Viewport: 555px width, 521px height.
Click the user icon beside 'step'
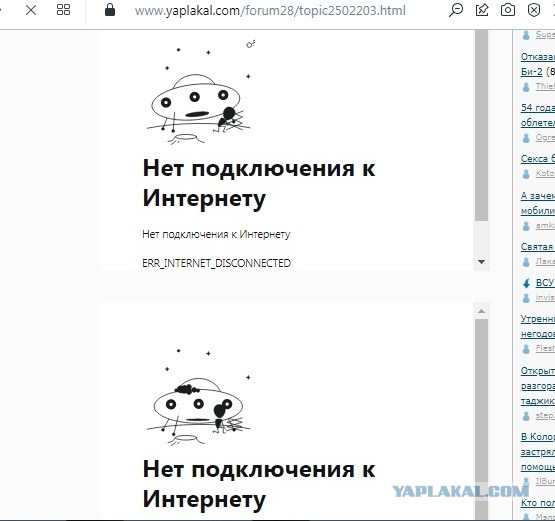[x=526, y=416]
